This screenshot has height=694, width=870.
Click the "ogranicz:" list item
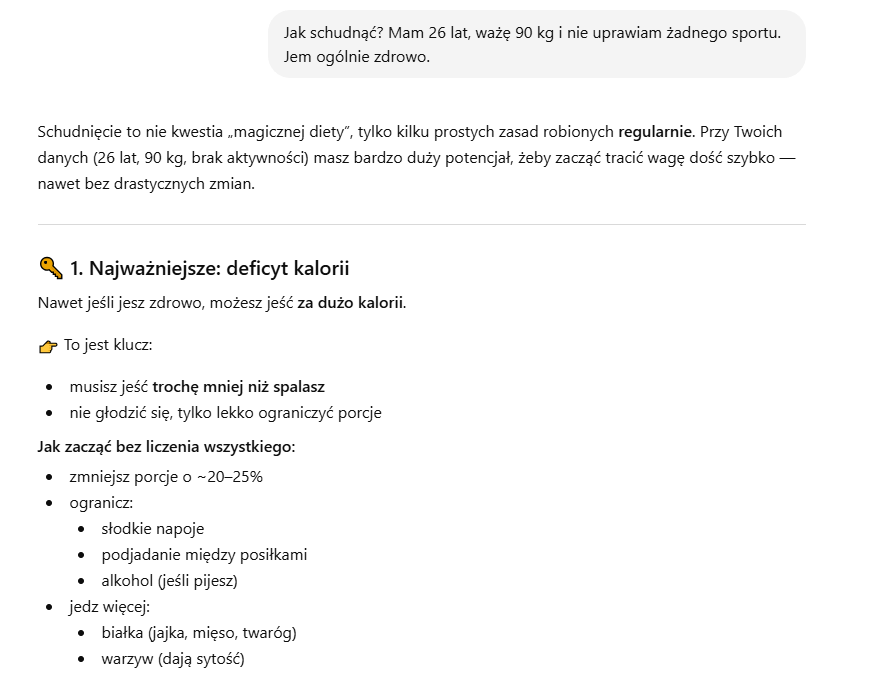coord(101,503)
